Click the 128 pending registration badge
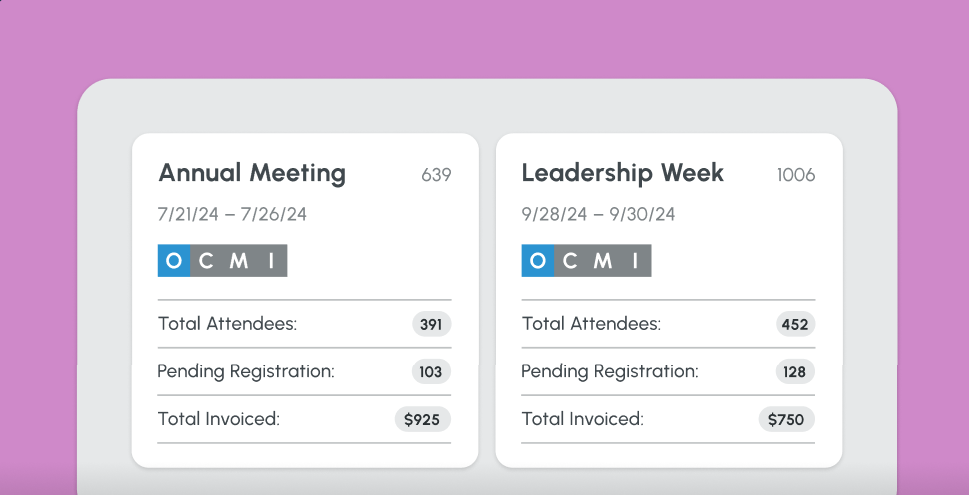The width and height of the screenshot is (969, 495). tap(795, 372)
